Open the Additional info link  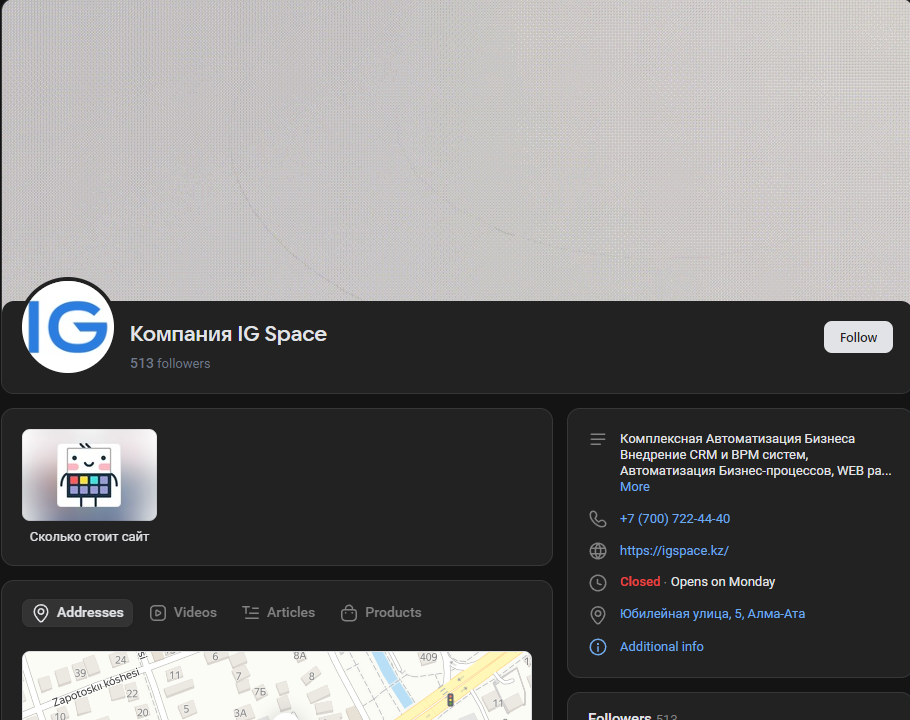662,646
